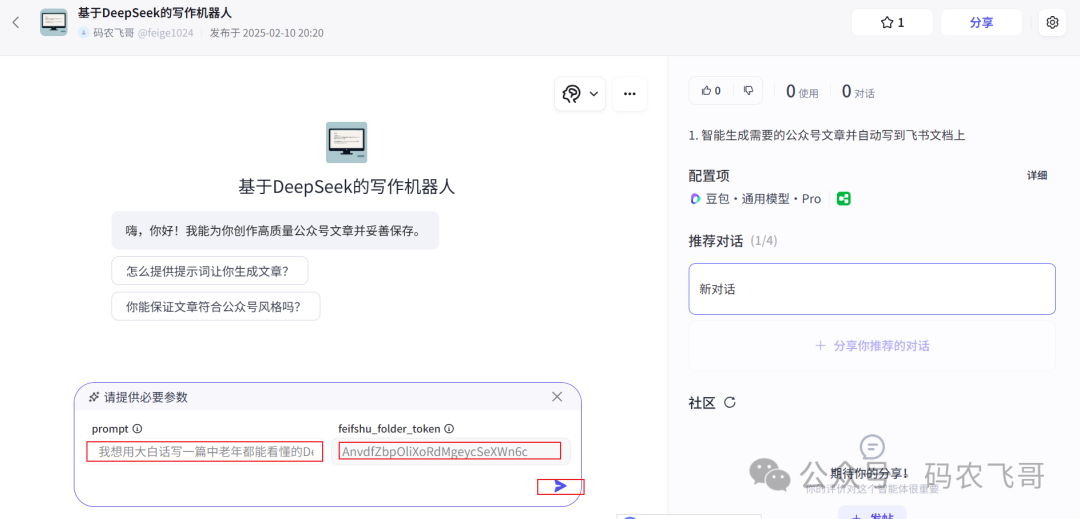The image size is (1080, 519).
Task: Expand the voice mode dropdown
Action: [x=580, y=94]
